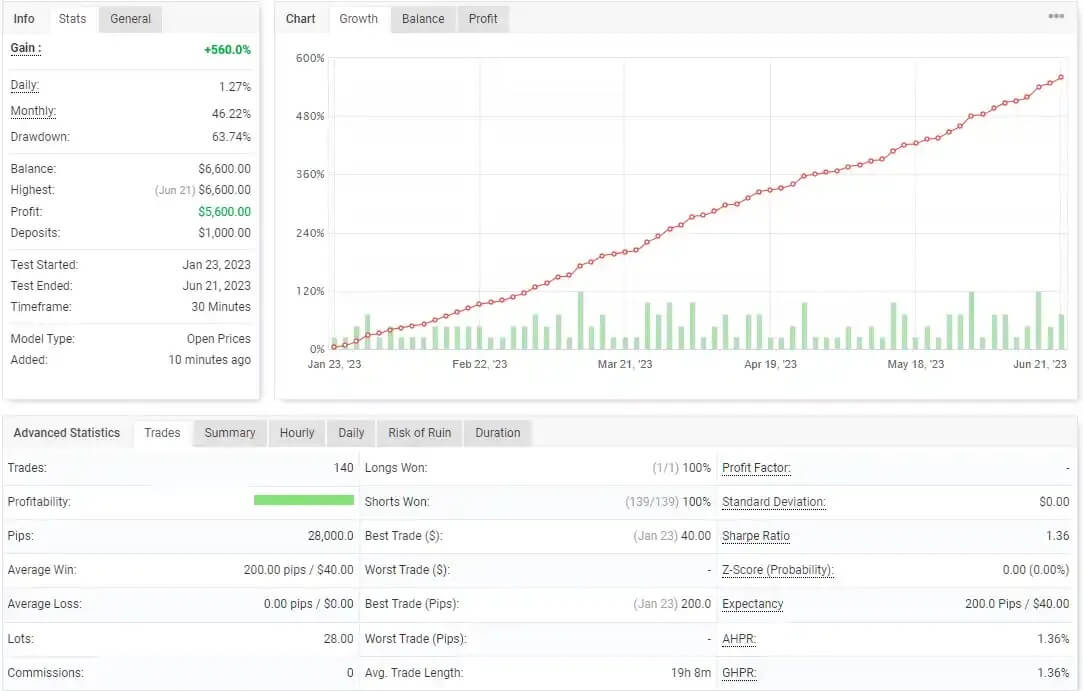Click the +560.0% gain value
This screenshot has height=691, width=1083.
pos(227,50)
